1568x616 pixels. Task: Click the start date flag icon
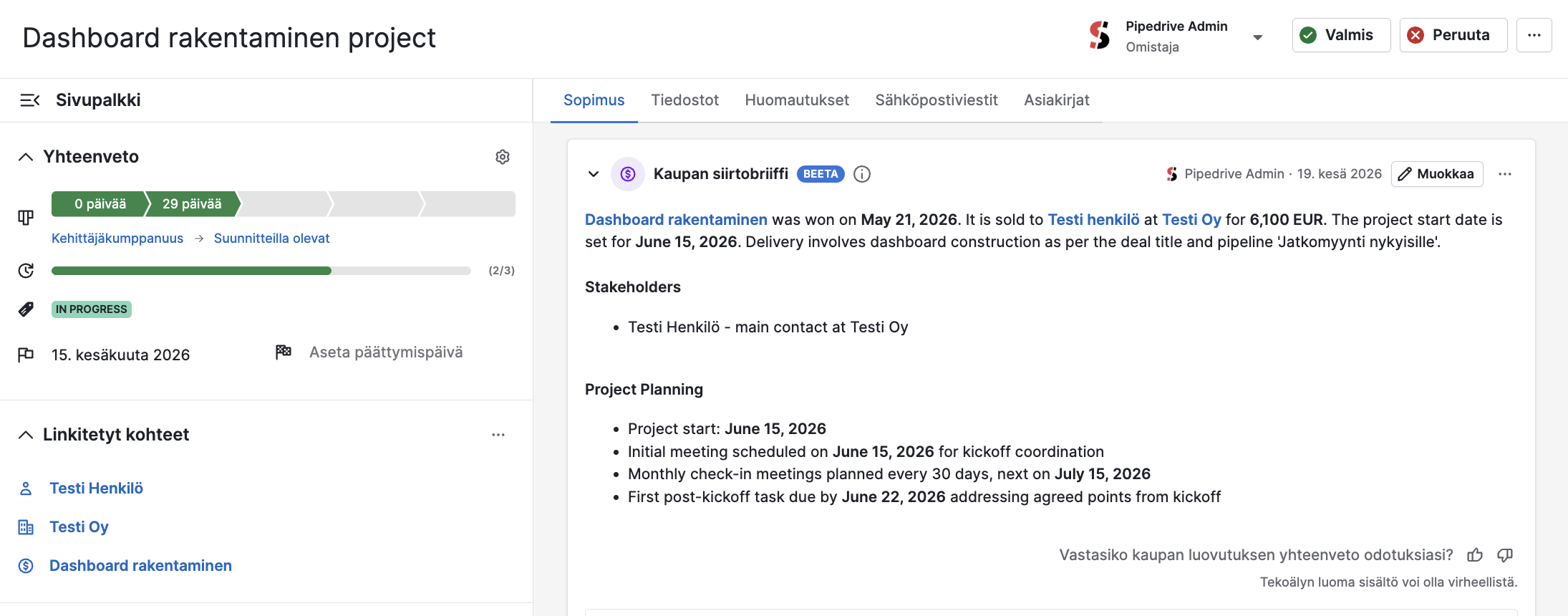click(x=26, y=355)
